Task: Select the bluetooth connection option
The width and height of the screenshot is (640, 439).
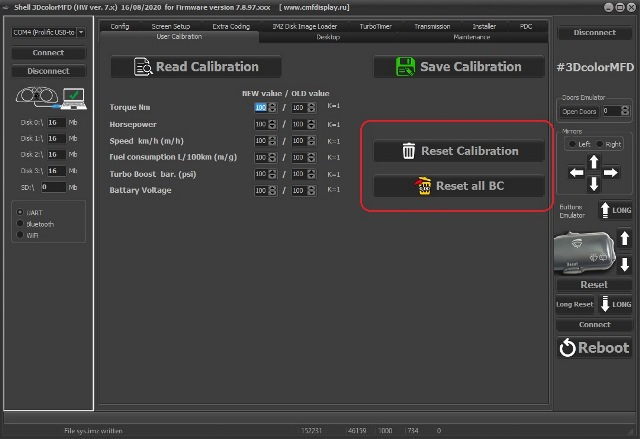Action: pos(22,223)
